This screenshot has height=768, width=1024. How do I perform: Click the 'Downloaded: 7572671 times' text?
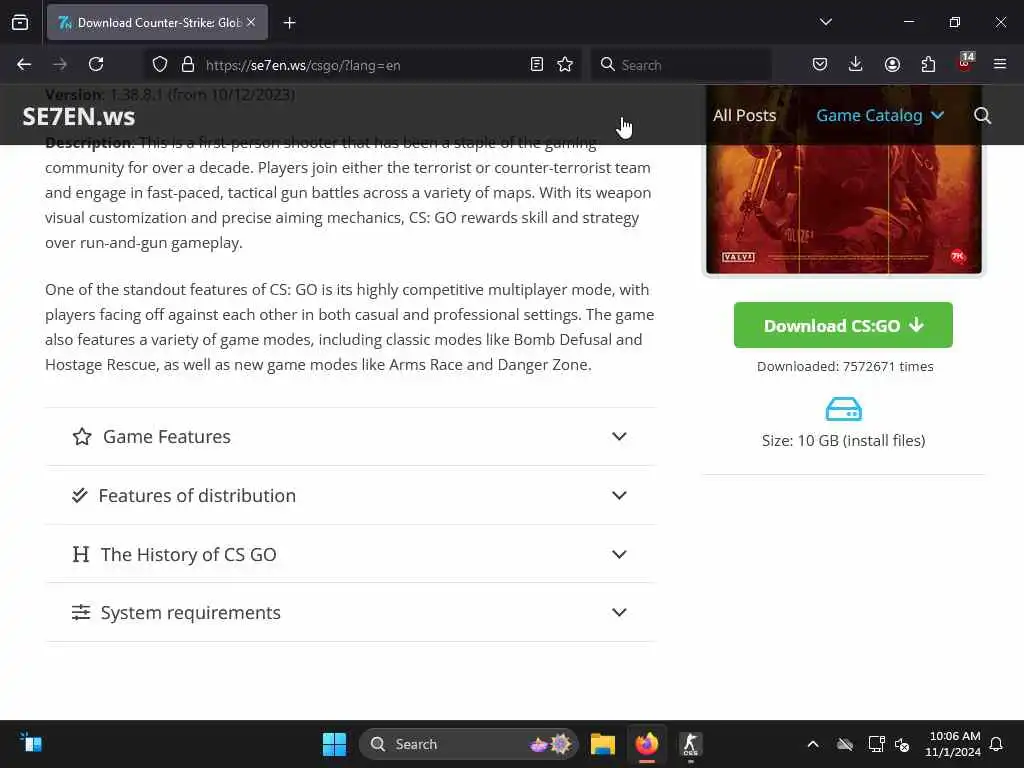click(x=844, y=366)
